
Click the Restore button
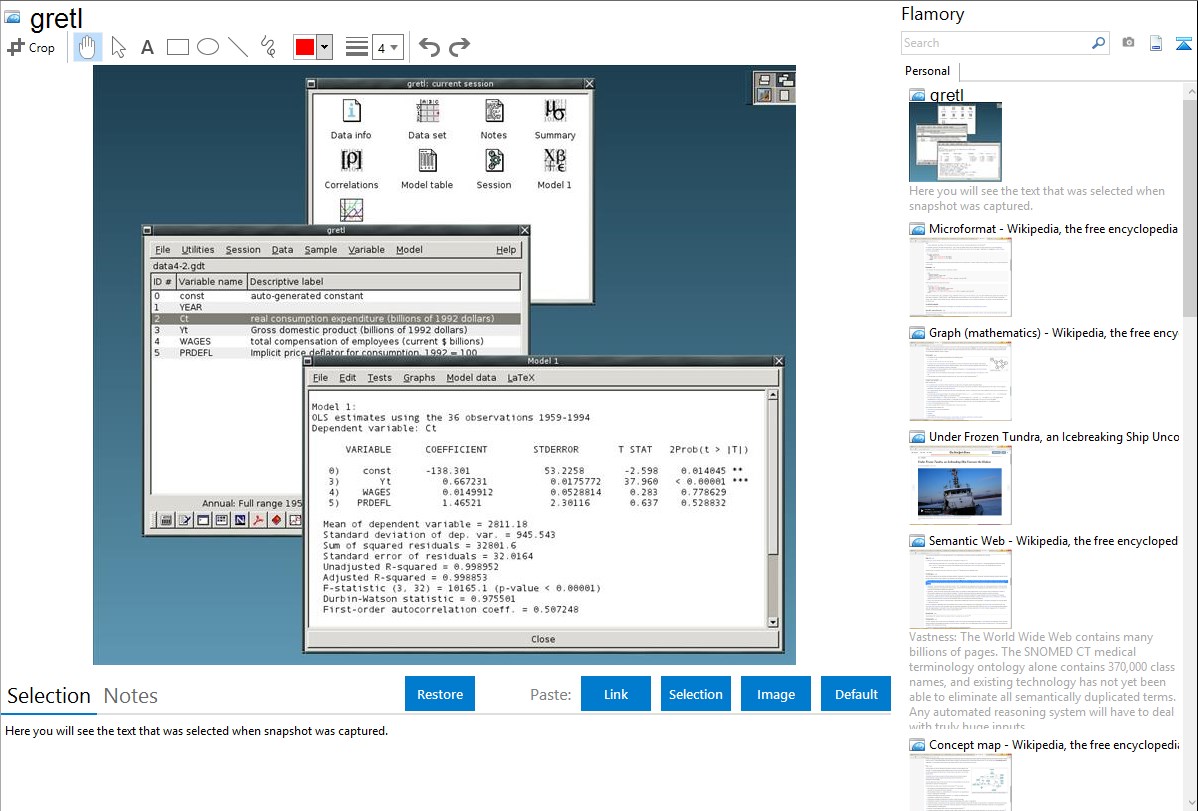pyautogui.click(x=440, y=694)
